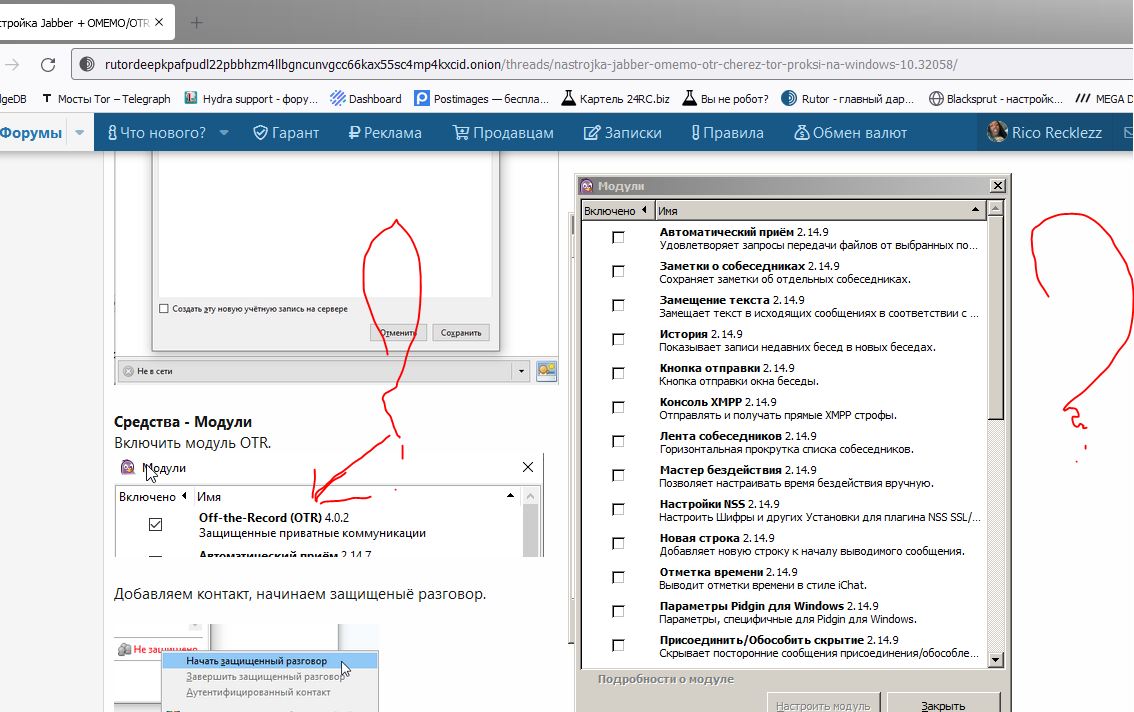Go to the Гарант menu item
The image size is (1134, 712).
pyautogui.click(x=286, y=133)
